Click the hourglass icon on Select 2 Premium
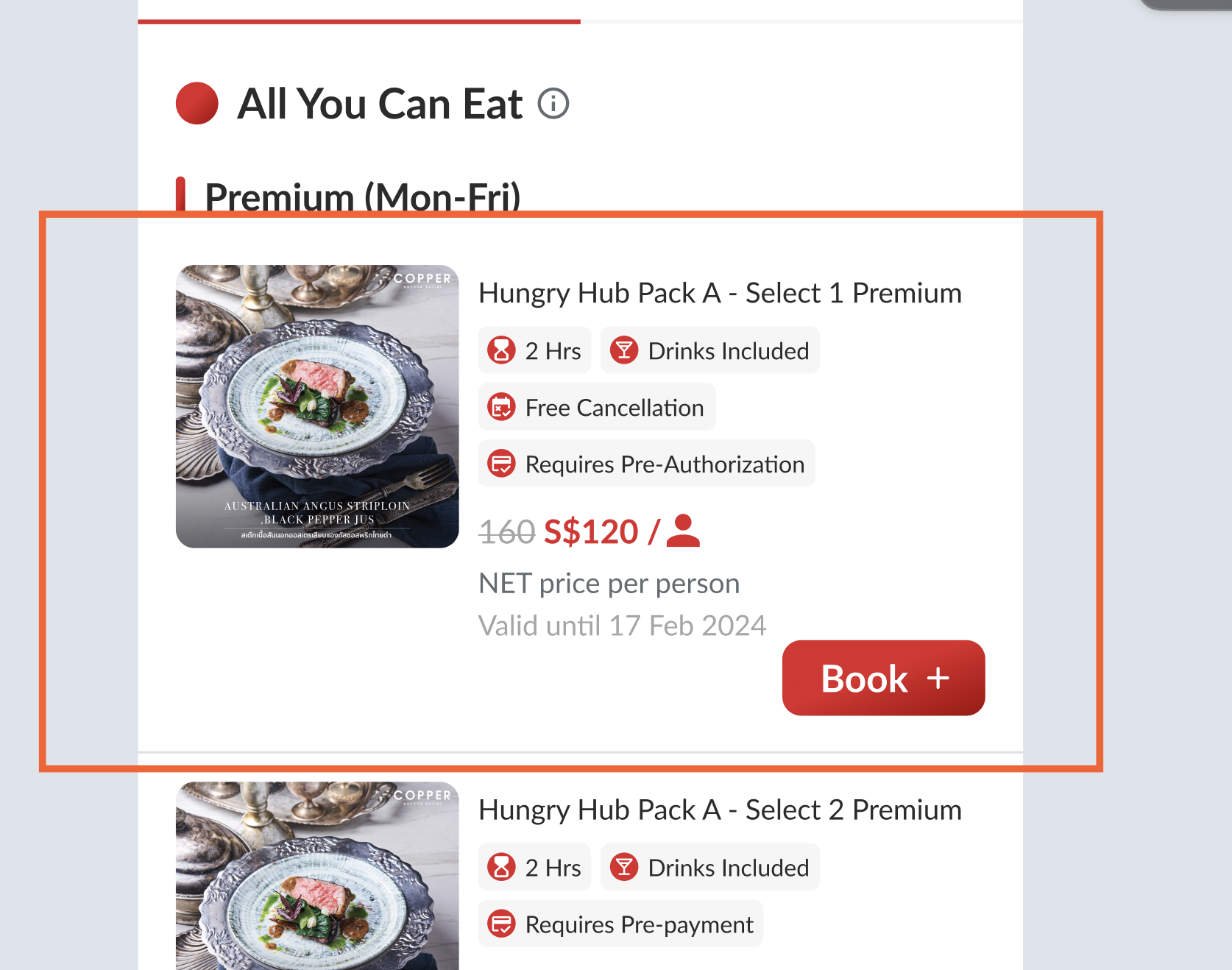The image size is (1232, 970). pos(502,867)
